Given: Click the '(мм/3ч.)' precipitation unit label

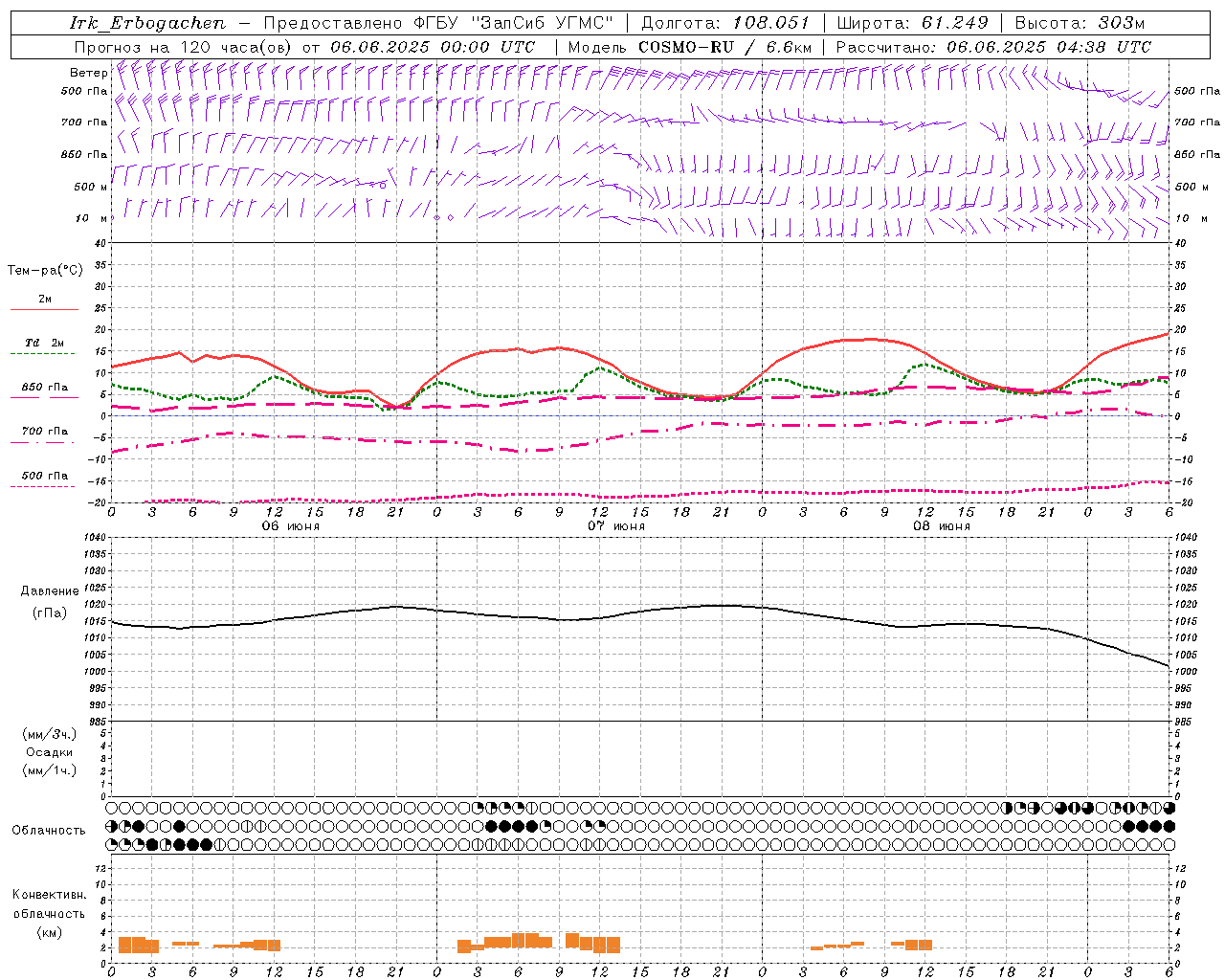Looking at the screenshot, I should pyautogui.click(x=50, y=734).
